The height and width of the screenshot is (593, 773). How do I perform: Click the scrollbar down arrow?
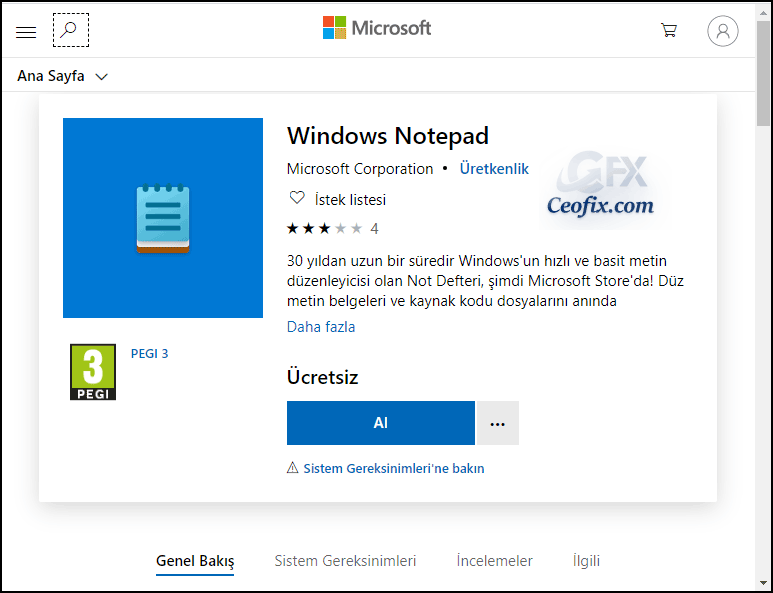pos(764,584)
